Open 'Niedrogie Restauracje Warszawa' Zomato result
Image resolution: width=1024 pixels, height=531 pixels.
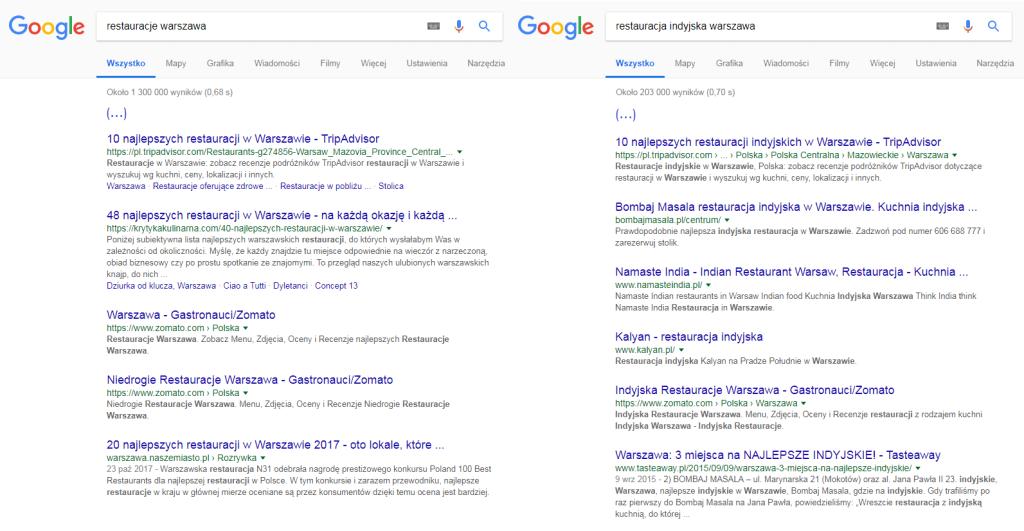(x=249, y=379)
